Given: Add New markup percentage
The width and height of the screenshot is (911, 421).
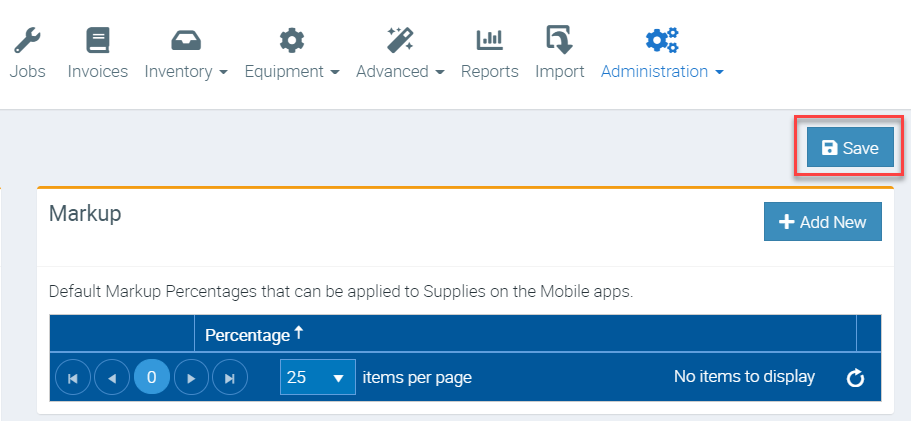Looking at the screenshot, I should click(822, 222).
